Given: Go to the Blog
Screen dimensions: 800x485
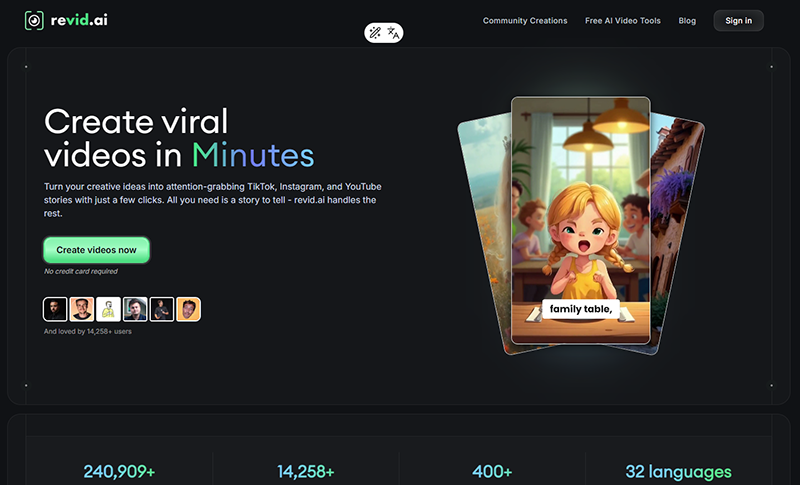Looking at the screenshot, I should pyautogui.click(x=687, y=20).
